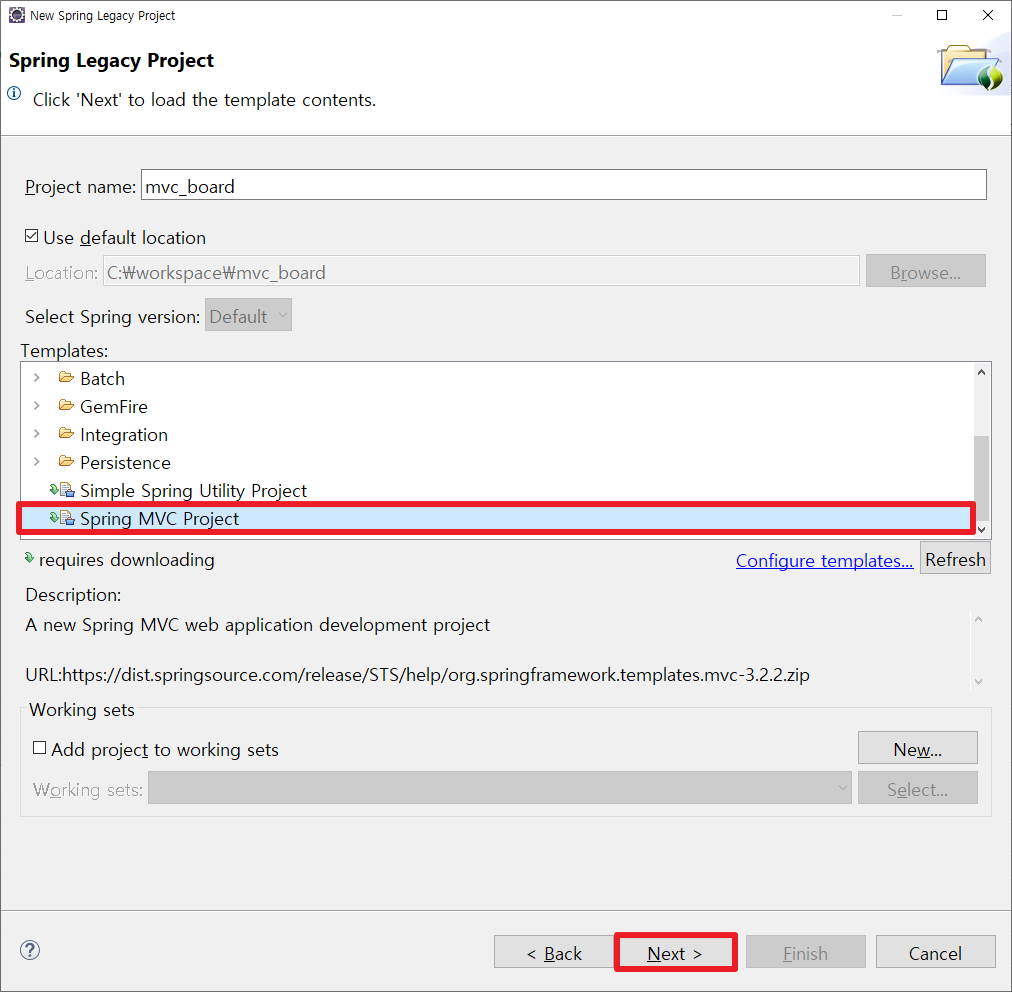Click the Persistence folder icon
The height and width of the screenshot is (992, 1012).
pyautogui.click(x=66, y=461)
